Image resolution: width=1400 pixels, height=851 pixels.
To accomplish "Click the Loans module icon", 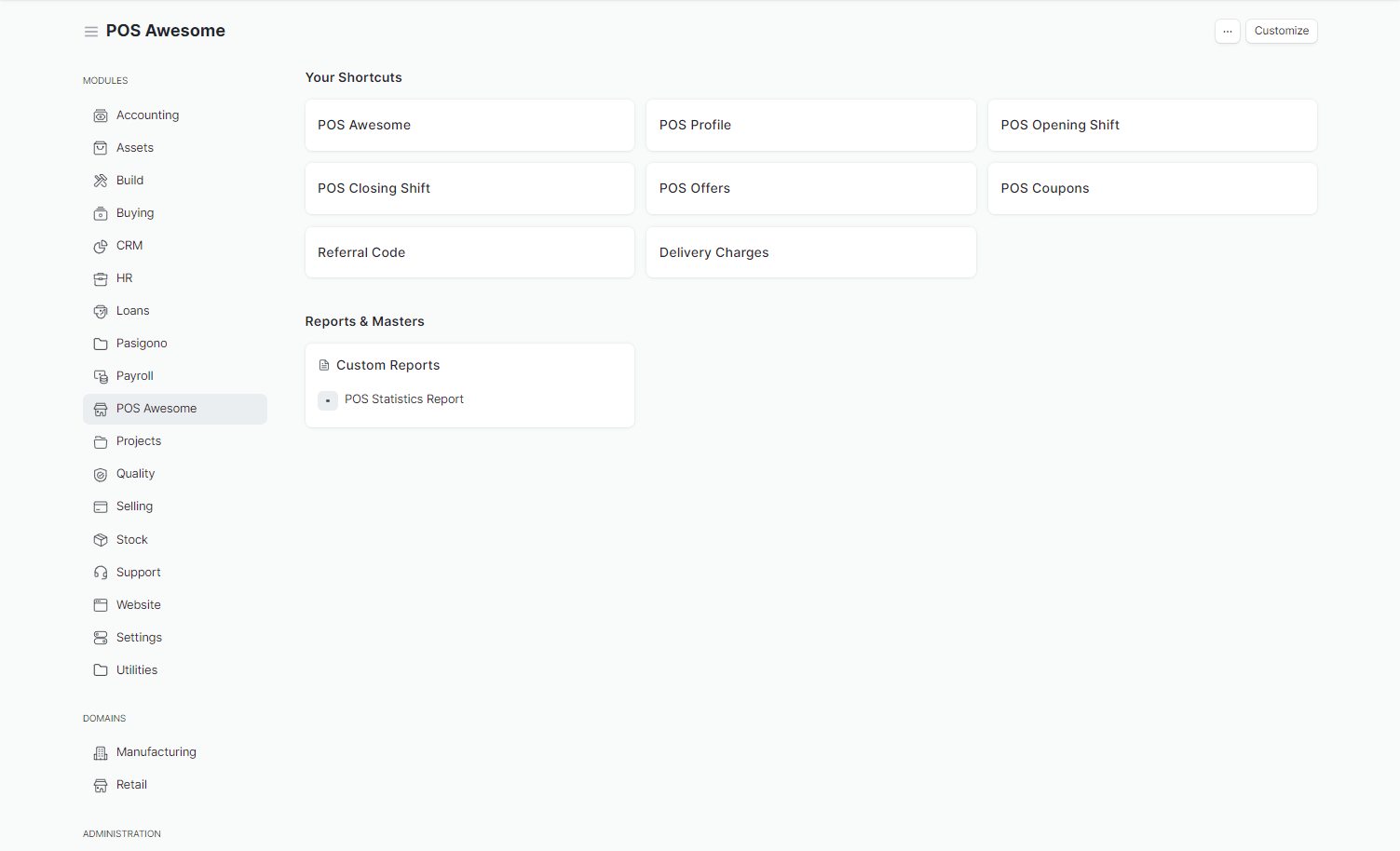I will (101, 311).
